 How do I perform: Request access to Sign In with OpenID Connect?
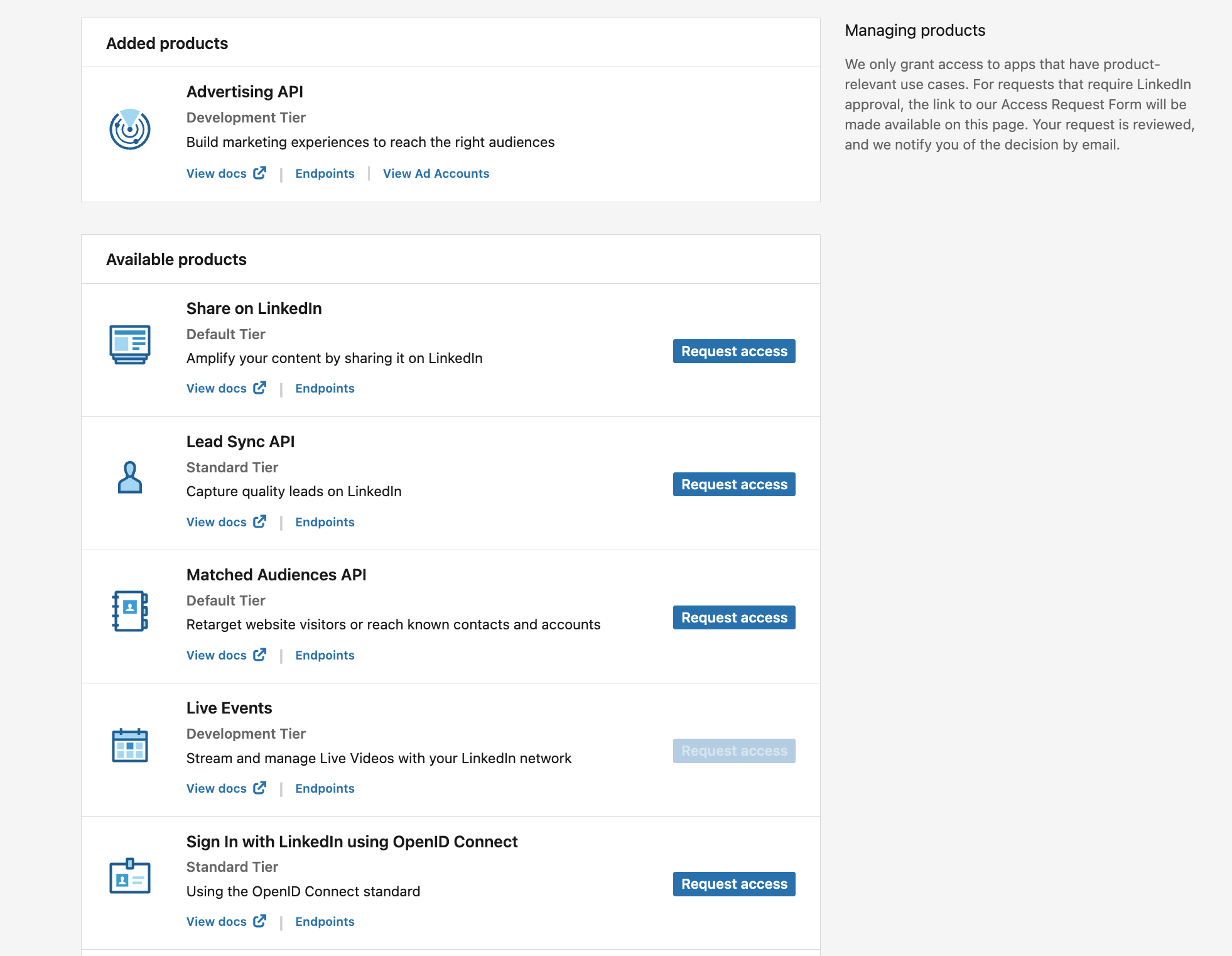734,884
